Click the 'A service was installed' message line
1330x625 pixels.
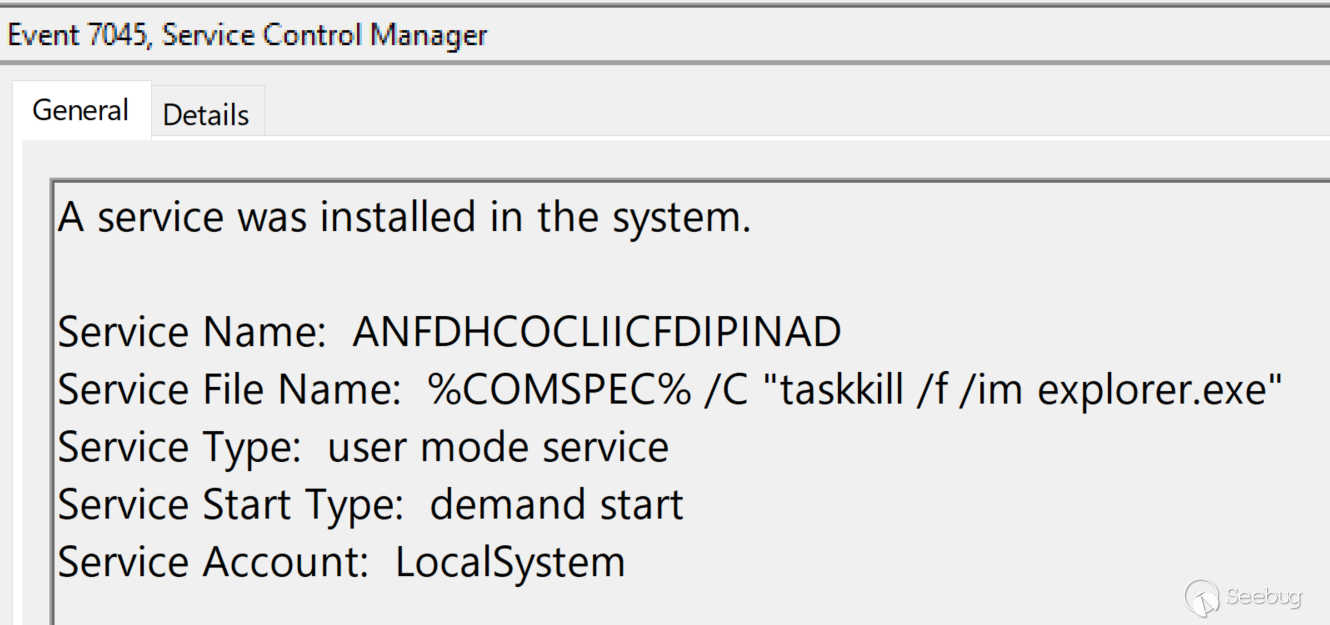404,217
